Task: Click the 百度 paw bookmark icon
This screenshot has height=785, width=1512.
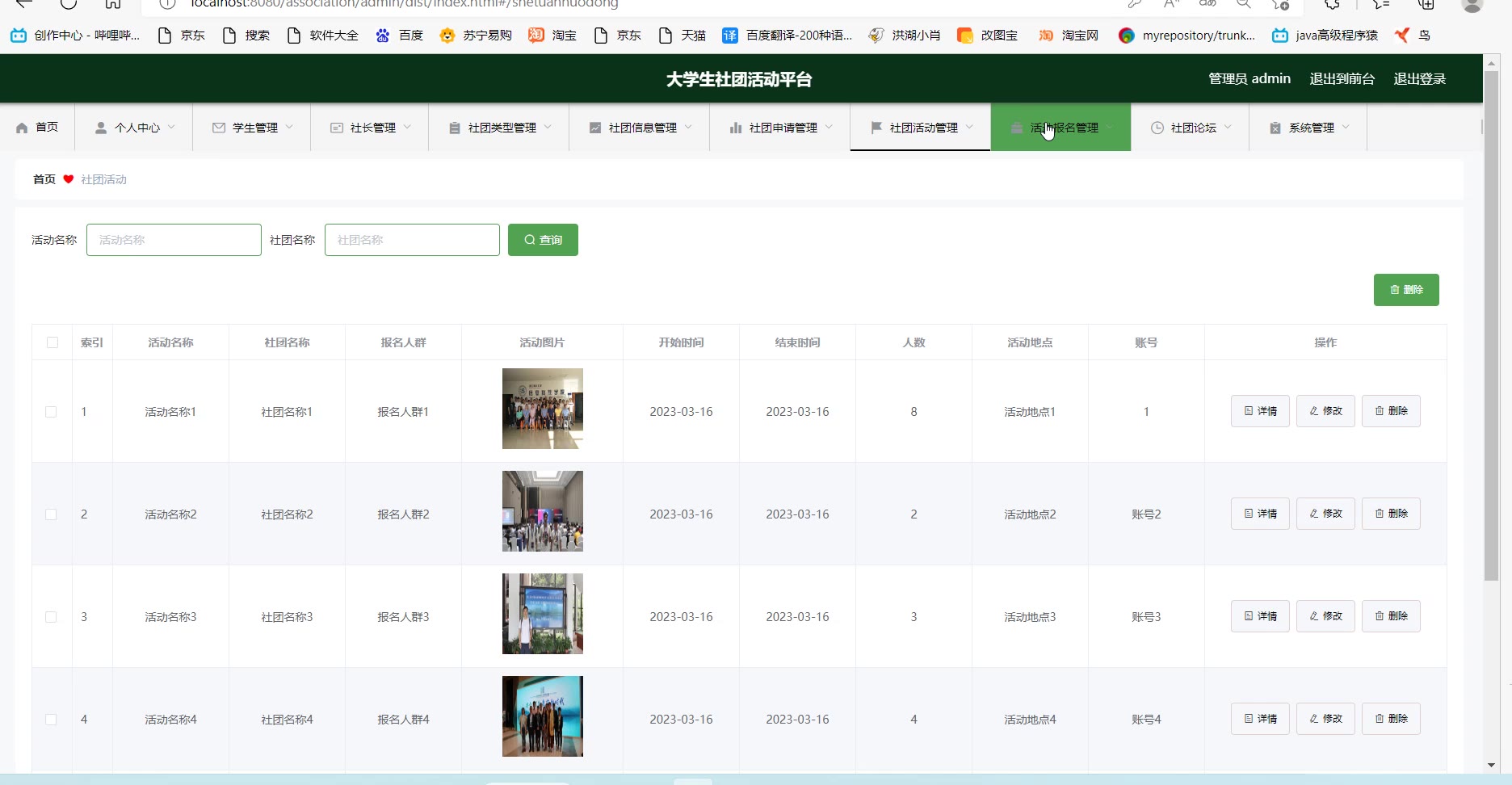Action: point(383,36)
